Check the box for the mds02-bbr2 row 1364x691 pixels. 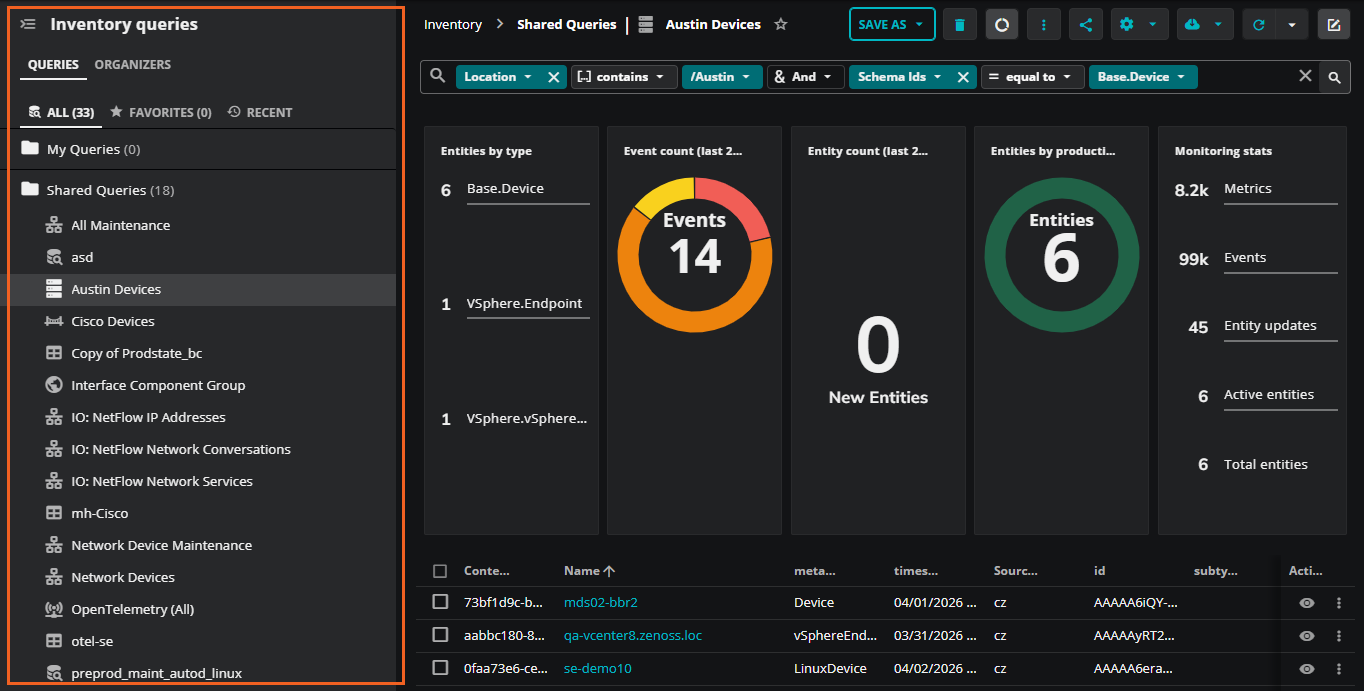pos(440,602)
